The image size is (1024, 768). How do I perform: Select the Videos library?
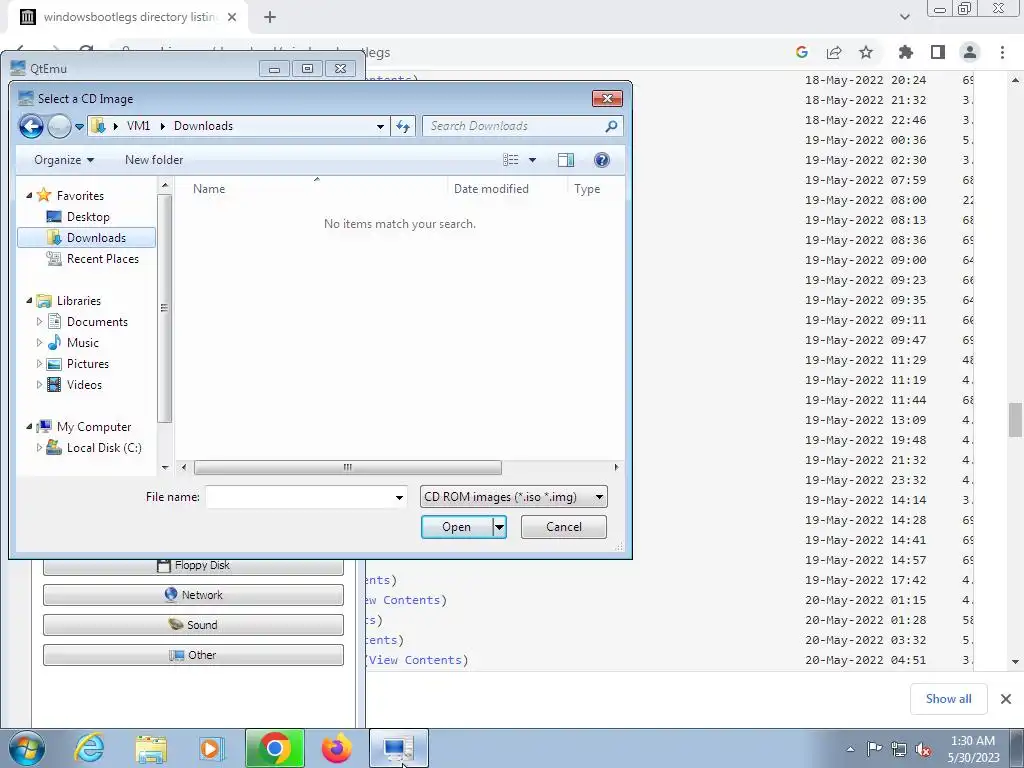click(x=84, y=385)
